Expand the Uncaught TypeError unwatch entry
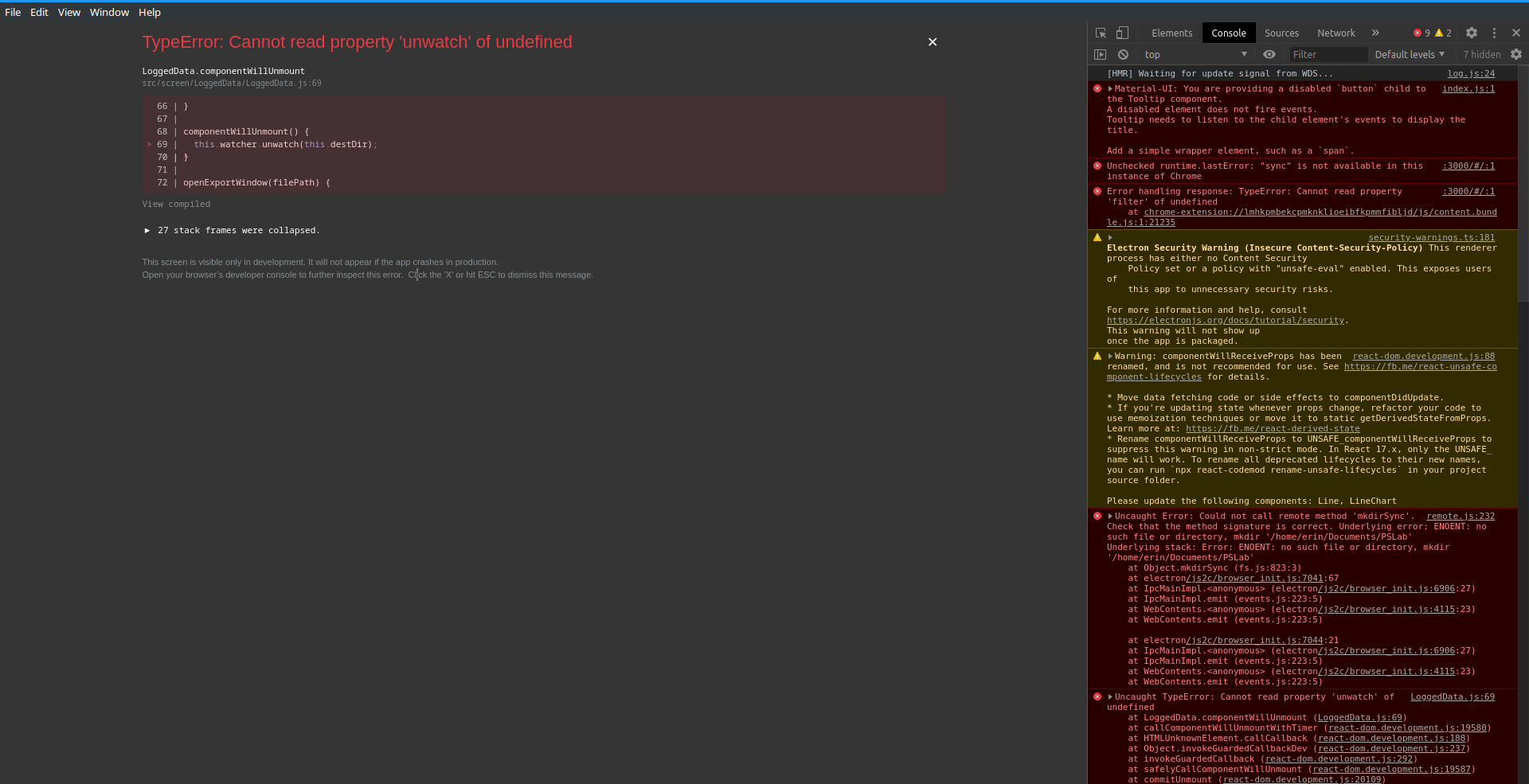Image resolution: width=1529 pixels, height=784 pixels. click(x=1110, y=697)
